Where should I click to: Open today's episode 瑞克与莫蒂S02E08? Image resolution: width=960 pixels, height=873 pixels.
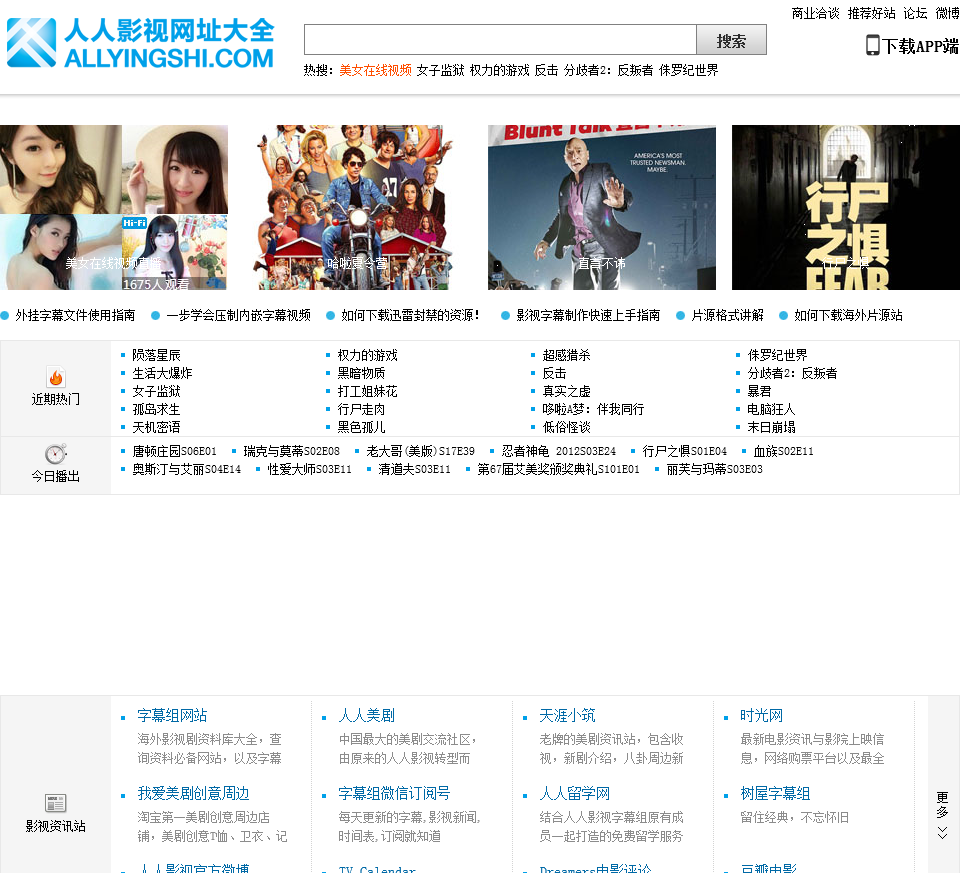point(291,451)
